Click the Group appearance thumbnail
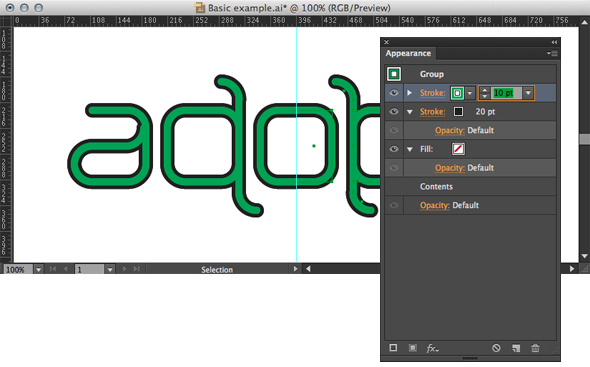This screenshot has height=367, width=590. pyautogui.click(x=394, y=74)
